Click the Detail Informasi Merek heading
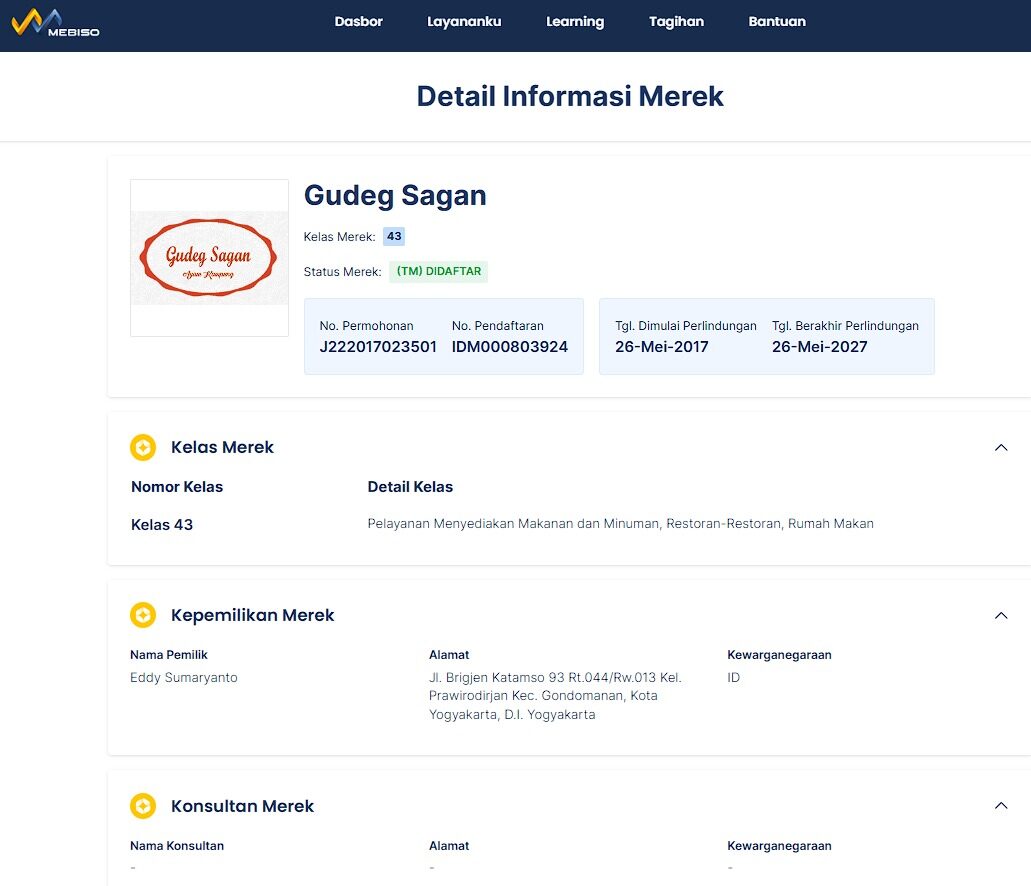The height and width of the screenshot is (886, 1031). (570, 96)
